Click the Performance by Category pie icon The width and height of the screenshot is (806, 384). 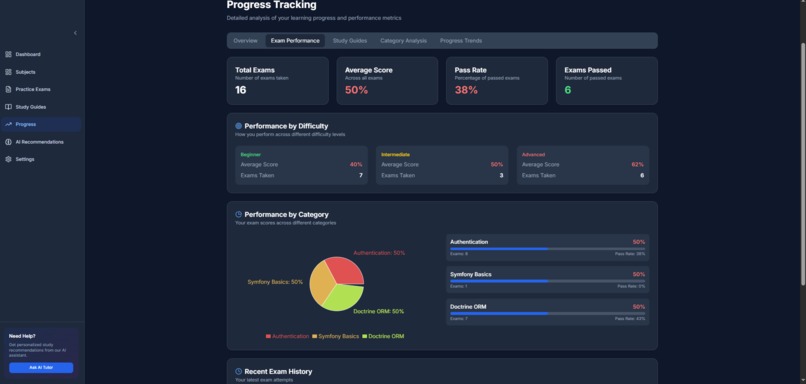(239, 214)
